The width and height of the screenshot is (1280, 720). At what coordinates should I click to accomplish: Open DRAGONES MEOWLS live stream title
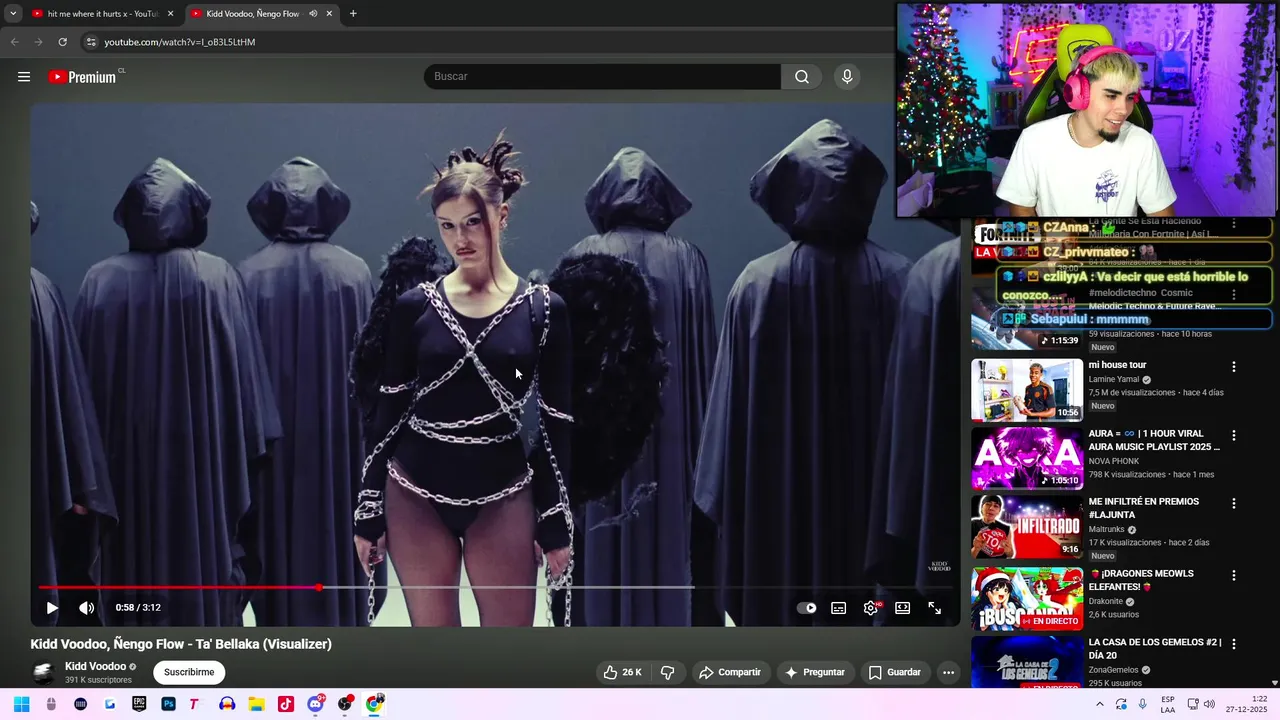pyautogui.click(x=1141, y=580)
